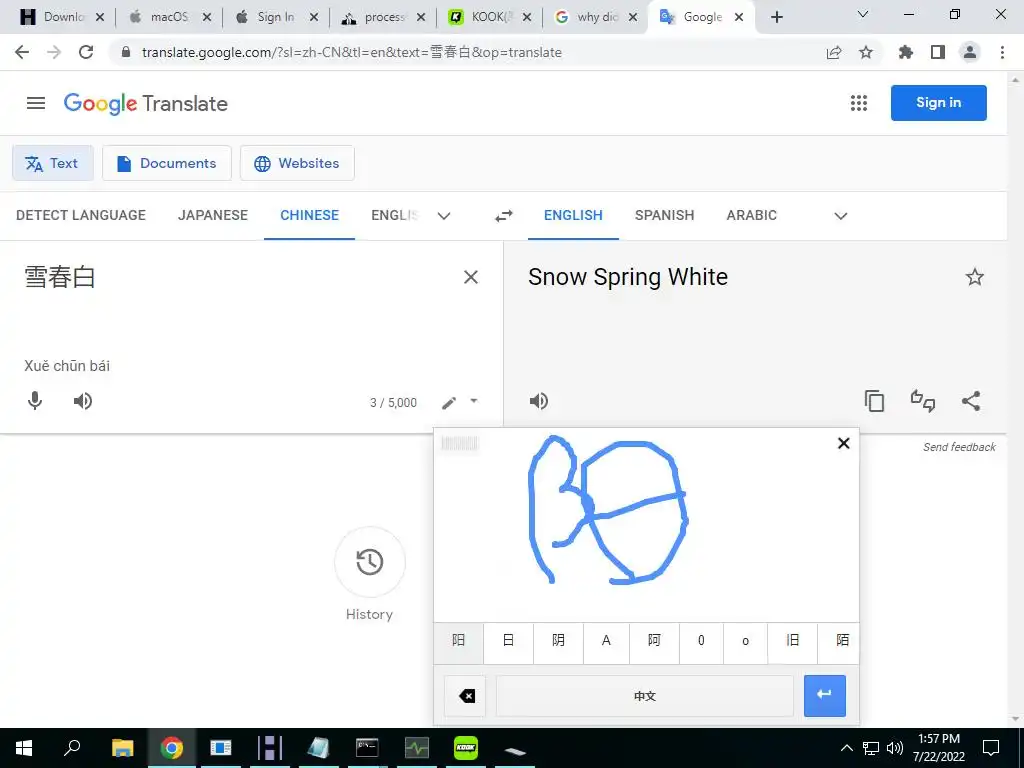This screenshot has height=768, width=1024.
Task: Select the Text translation mode
Action: (x=53, y=163)
